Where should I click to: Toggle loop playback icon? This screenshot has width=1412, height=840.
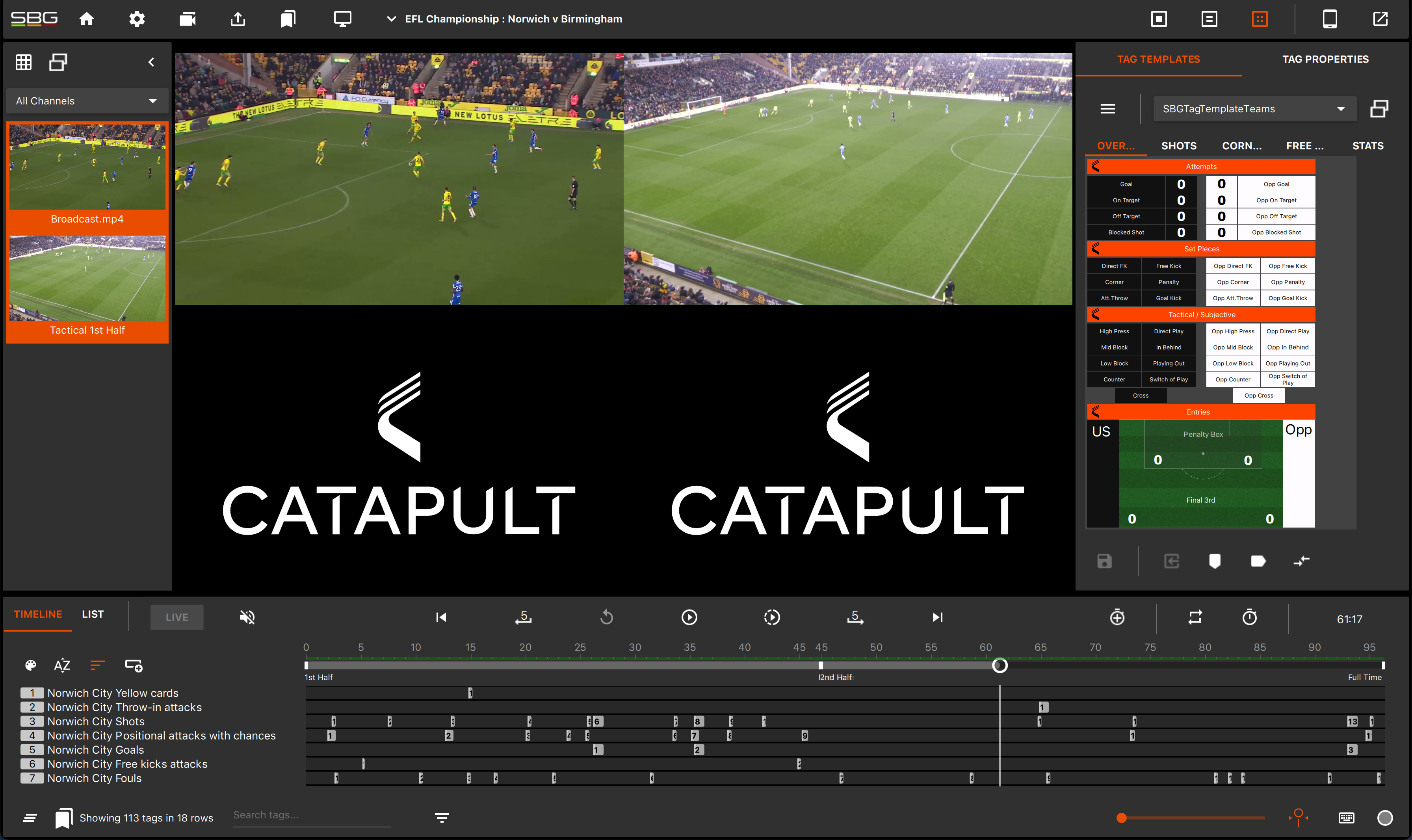(x=1195, y=617)
